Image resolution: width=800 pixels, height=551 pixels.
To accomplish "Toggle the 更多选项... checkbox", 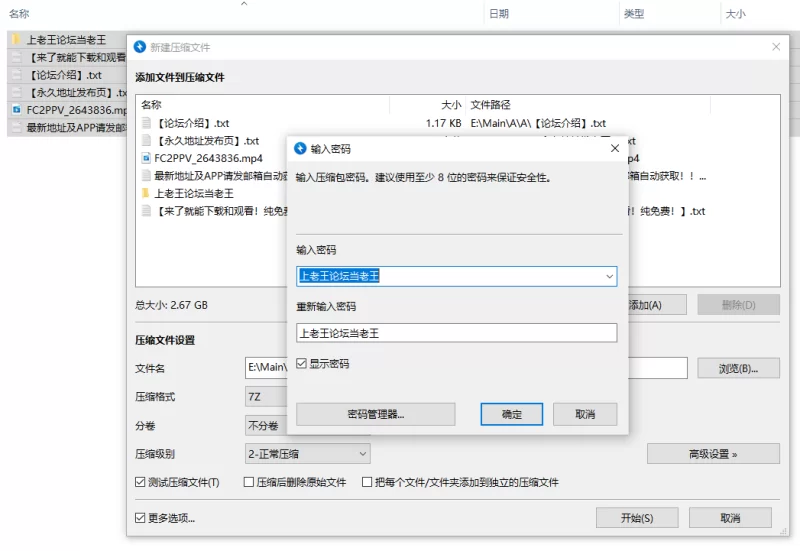I will [140, 518].
